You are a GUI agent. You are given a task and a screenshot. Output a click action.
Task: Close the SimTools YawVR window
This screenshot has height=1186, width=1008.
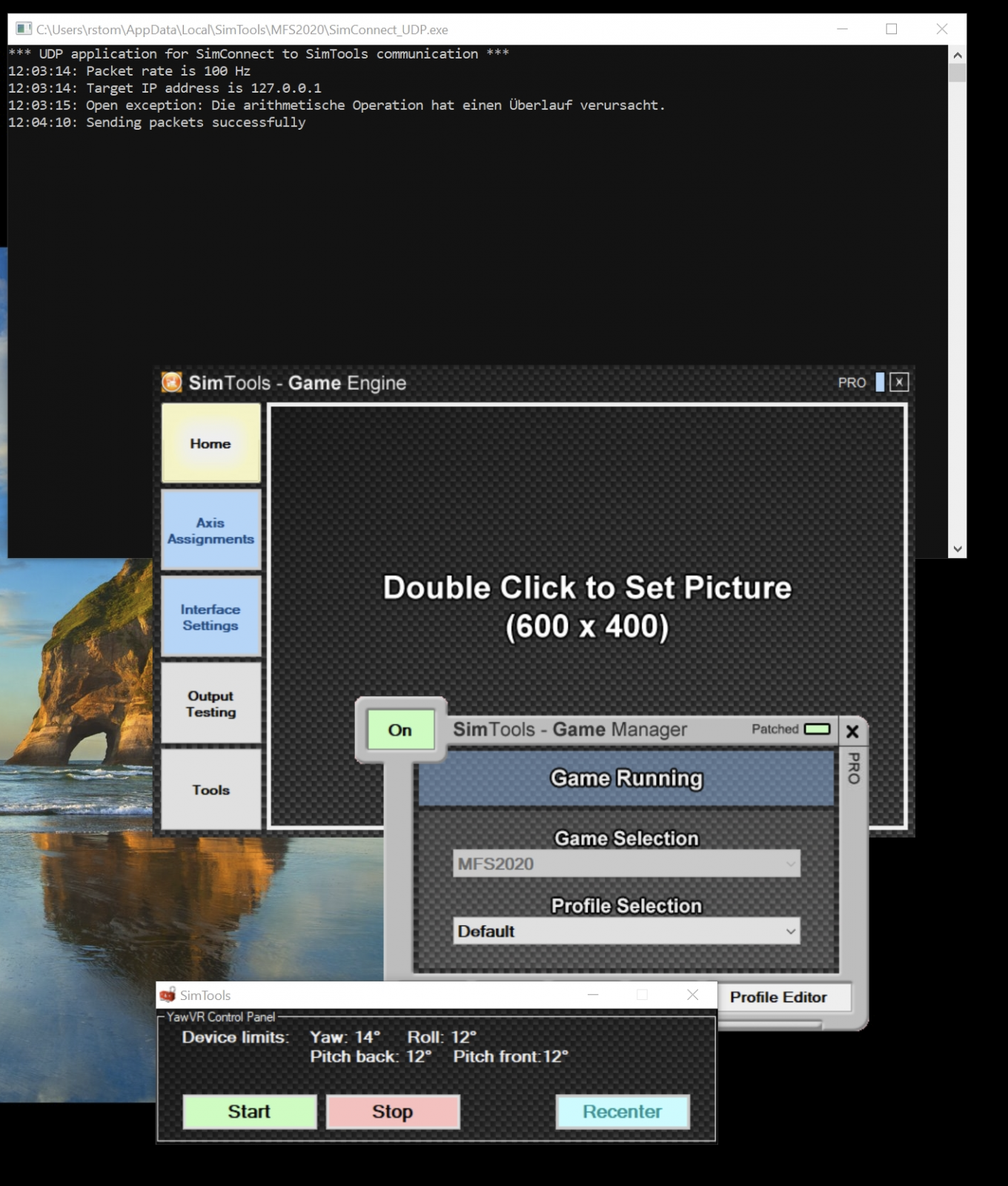[693, 995]
